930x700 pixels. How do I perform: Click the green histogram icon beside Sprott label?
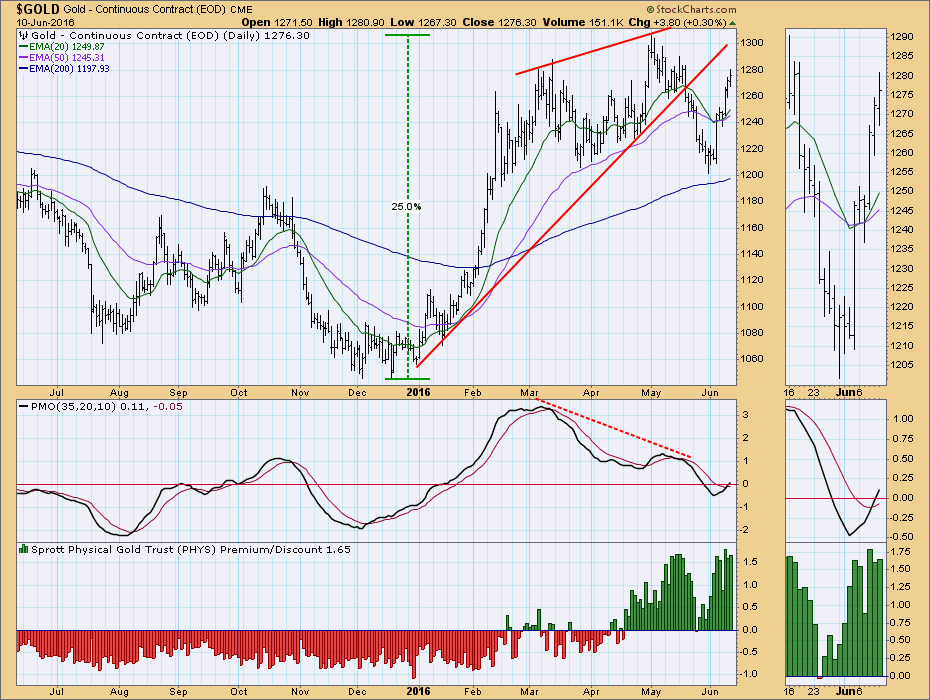tap(24, 551)
